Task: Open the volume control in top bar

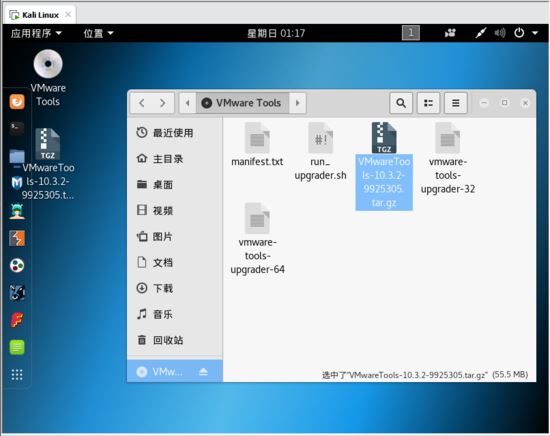Action: (500, 33)
